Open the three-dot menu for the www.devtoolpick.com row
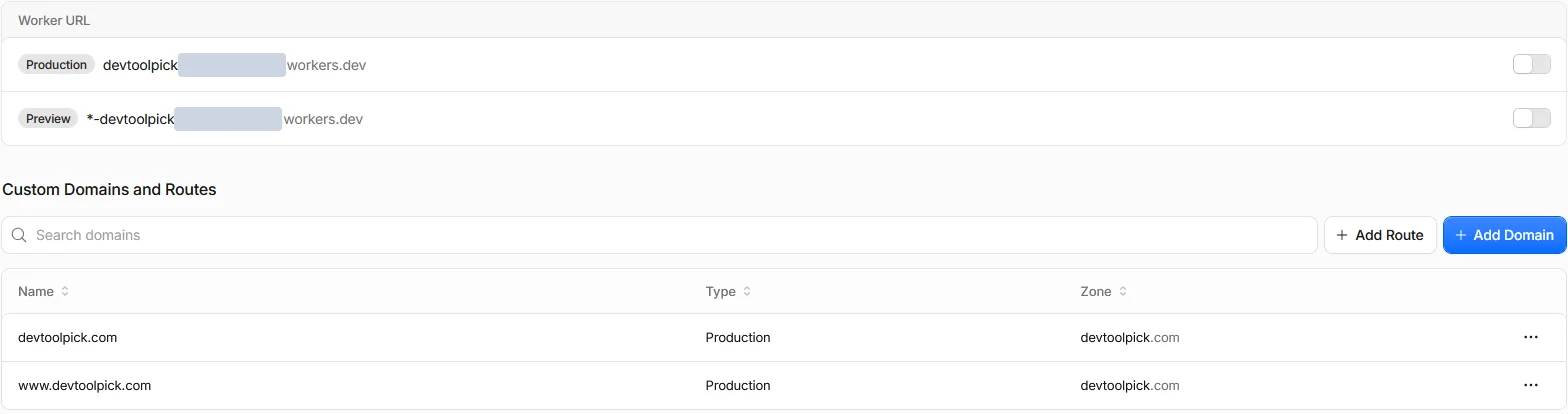Image resolution: width=1568 pixels, height=414 pixels. point(1530,386)
